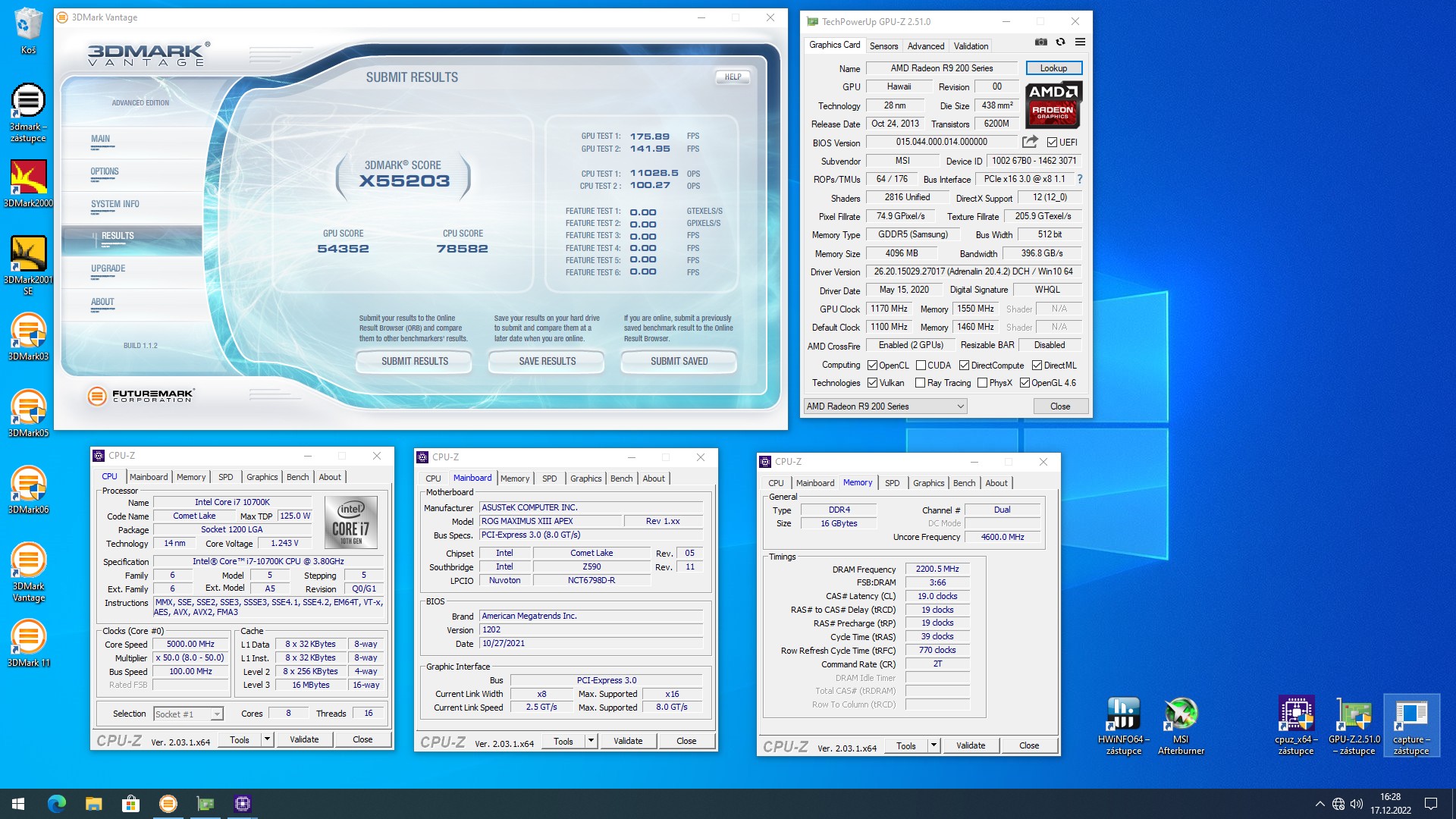Open cpuz_x64 desktop shortcut
Viewport: 1456px width, 819px height.
point(1296,726)
